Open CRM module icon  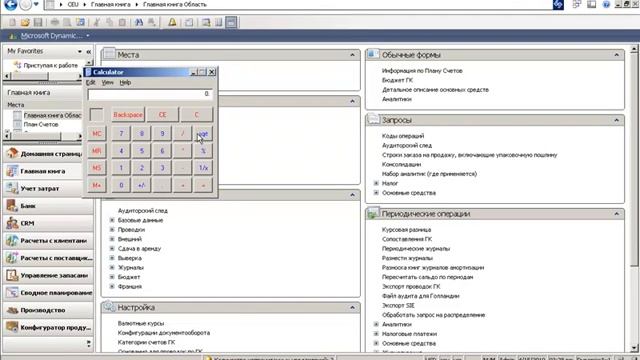click(x=12, y=223)
